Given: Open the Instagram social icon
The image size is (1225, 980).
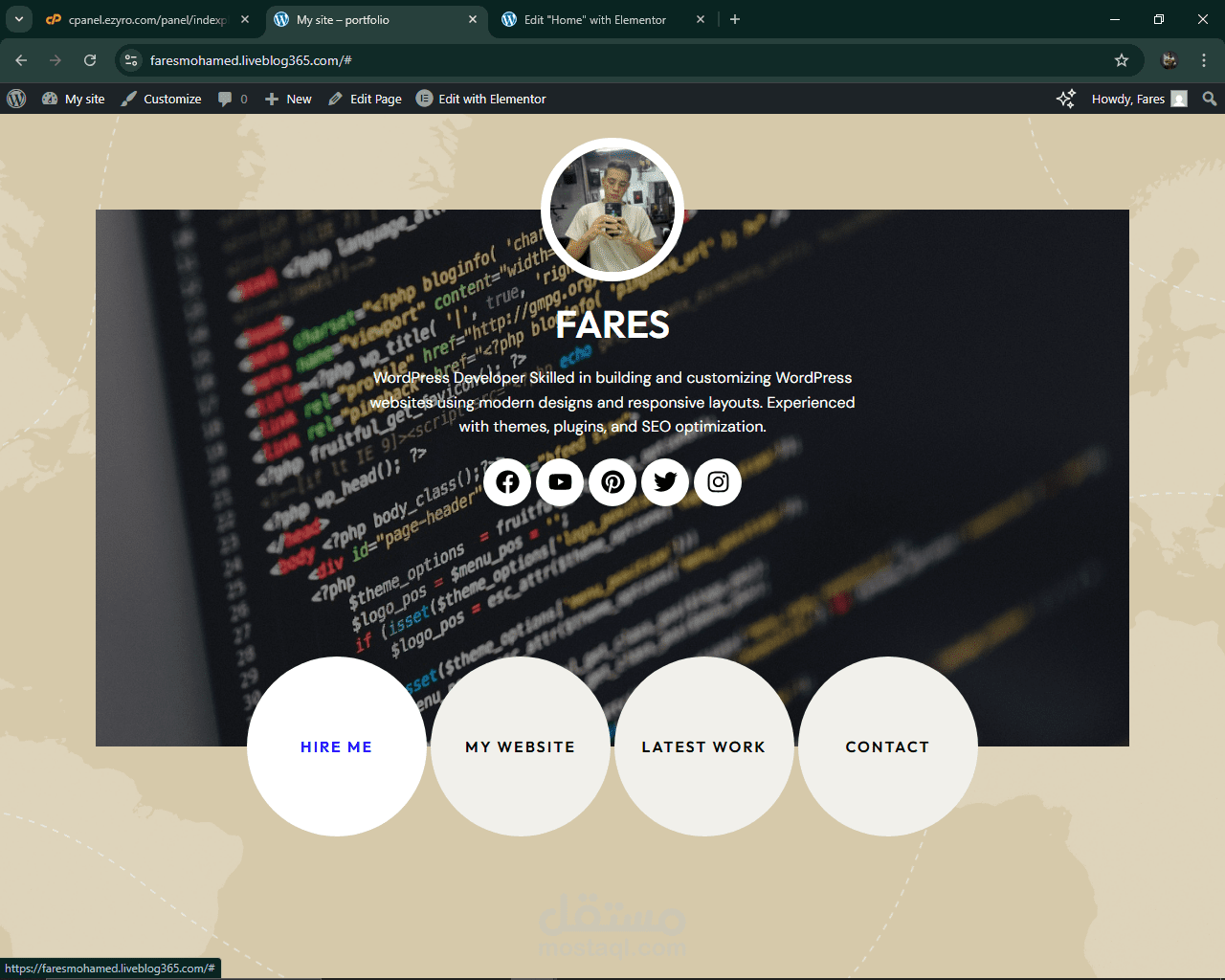Looking at the screenshot, I should (x=718, y=481).
